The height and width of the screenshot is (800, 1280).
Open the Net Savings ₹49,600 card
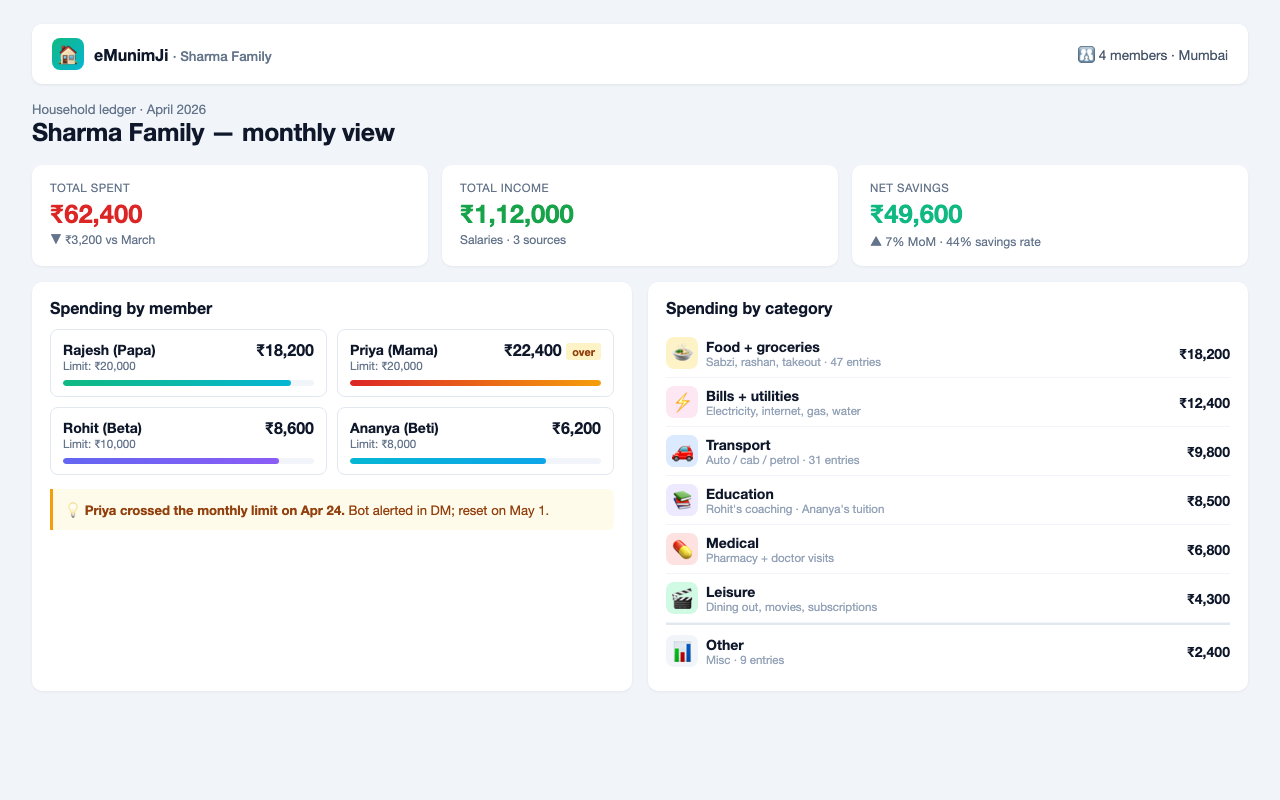coord(1050,215)
